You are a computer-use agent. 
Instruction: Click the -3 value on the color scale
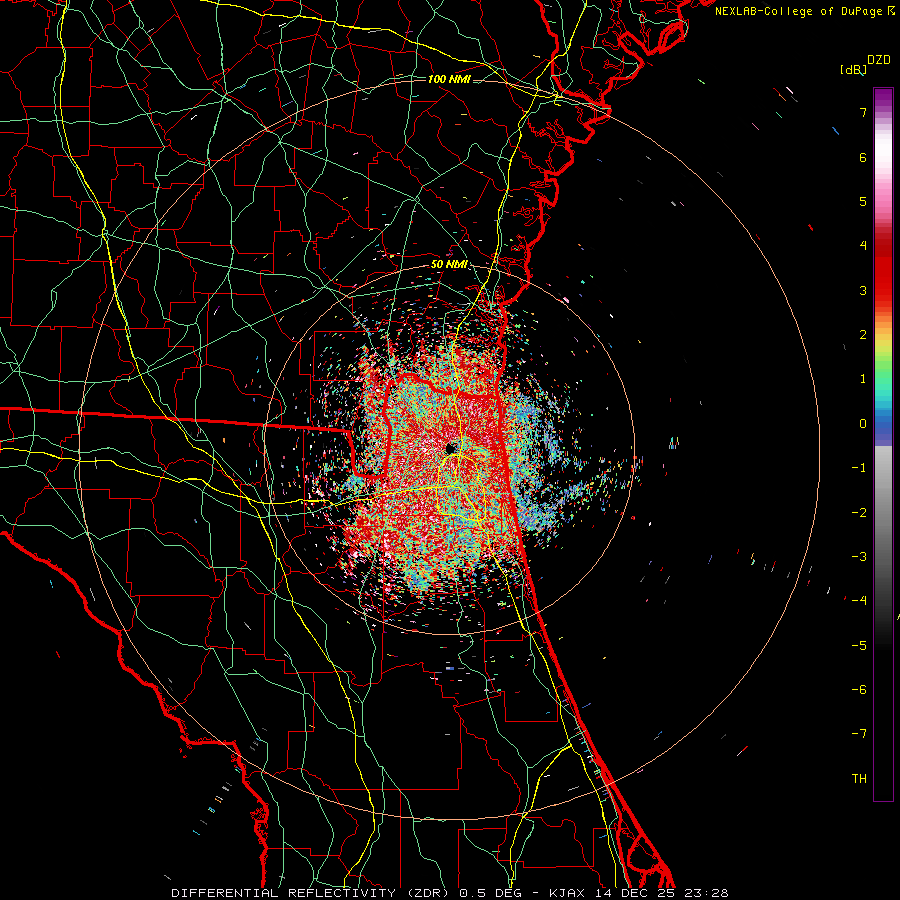click(859, 557)
